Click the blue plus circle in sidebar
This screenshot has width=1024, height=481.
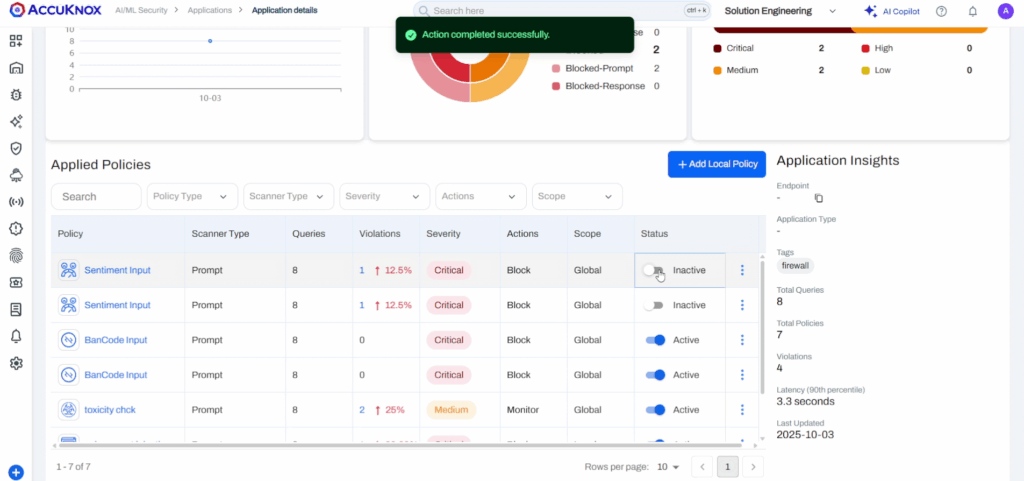coord(16,473)
